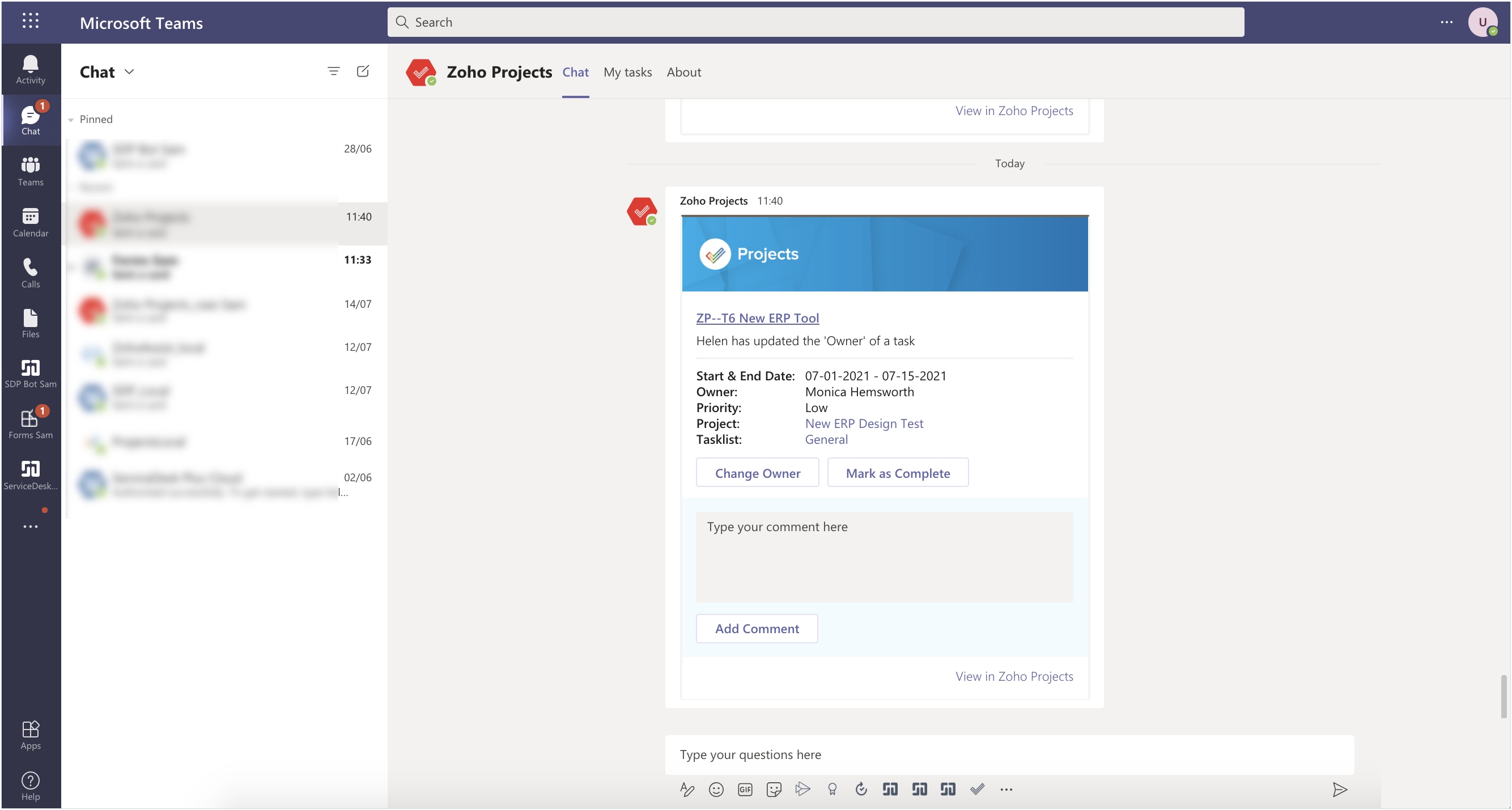Open Calendar from left rail
Viewport: 1512px width, 810px height.
pos(31,222)
